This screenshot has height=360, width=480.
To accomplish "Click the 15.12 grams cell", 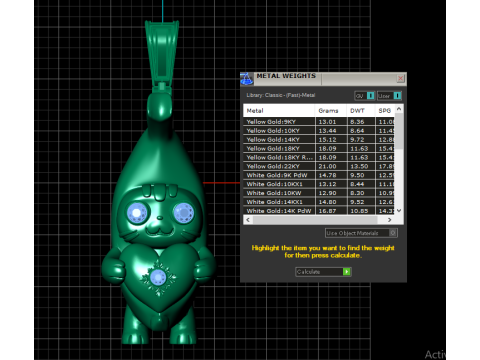I will point(331,140).
